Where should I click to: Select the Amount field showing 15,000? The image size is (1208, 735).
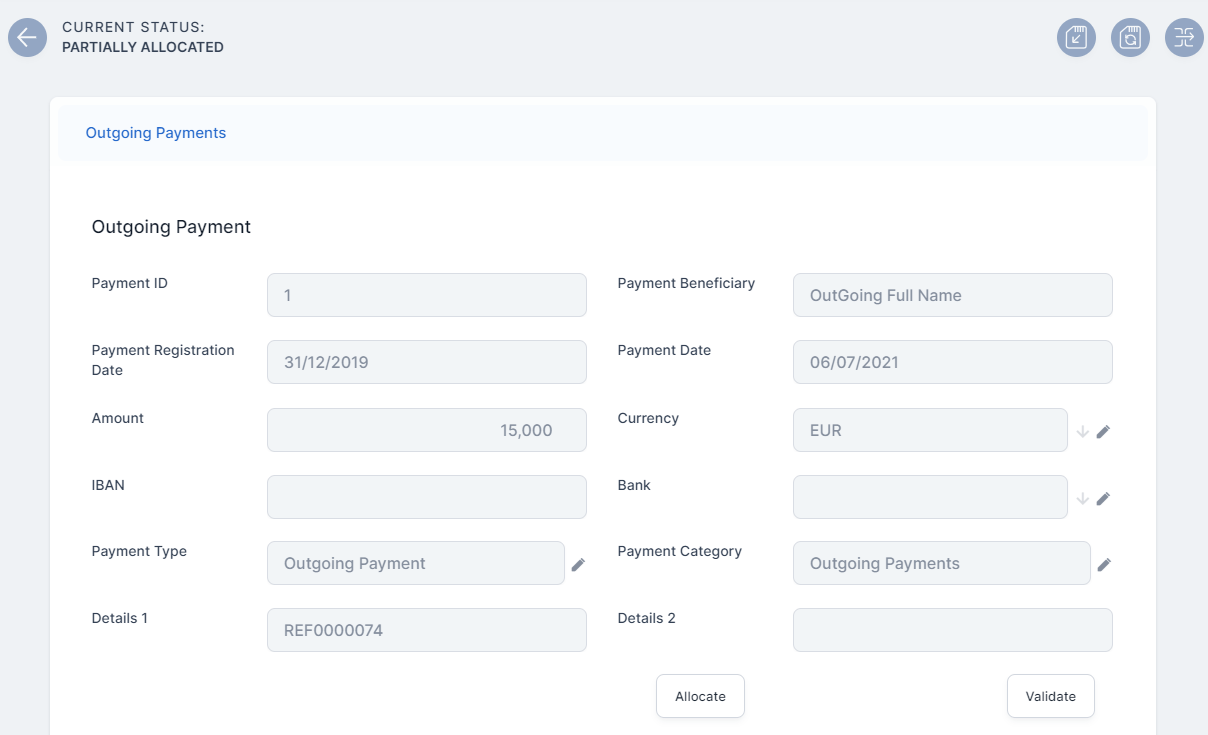426,430
